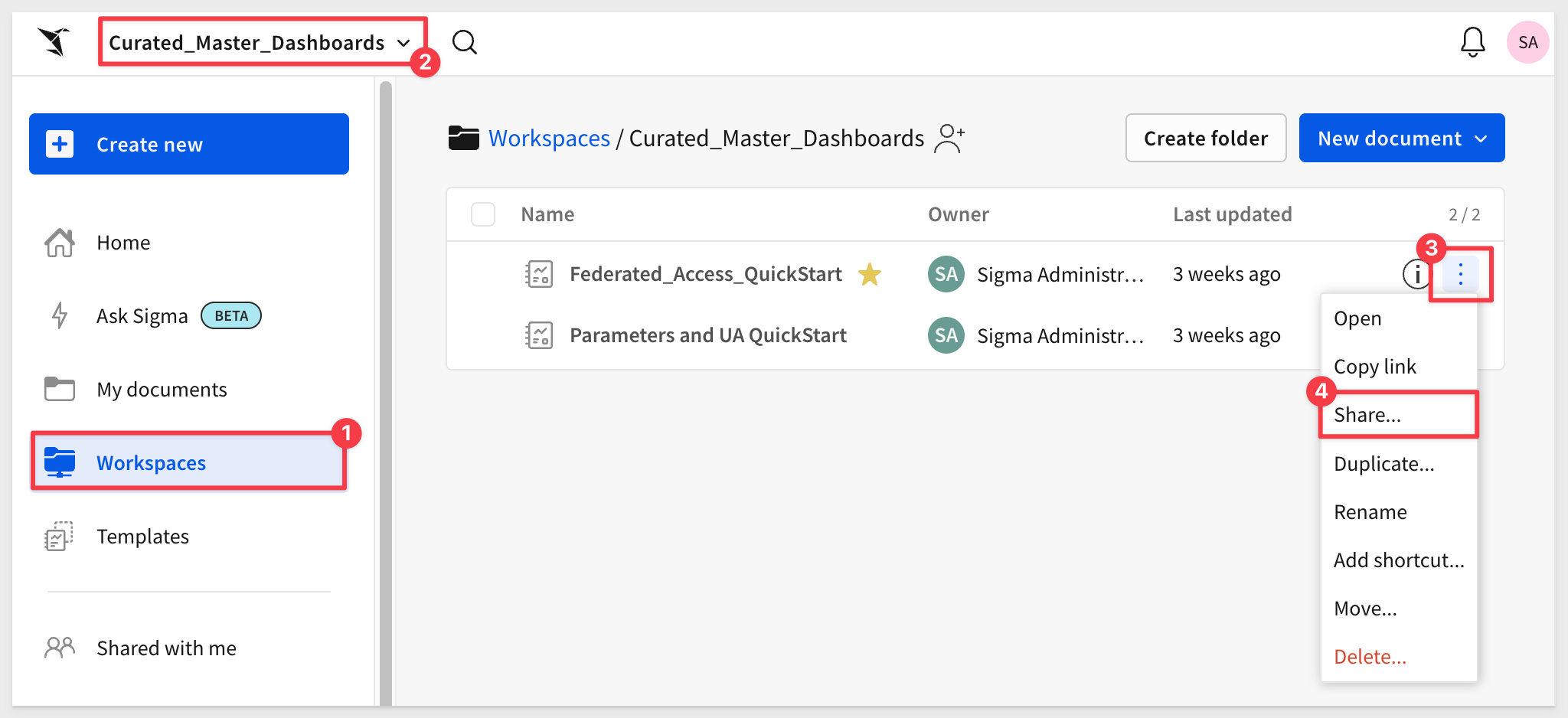Toggle the select-all checkbox in header

tap(483, 214)
